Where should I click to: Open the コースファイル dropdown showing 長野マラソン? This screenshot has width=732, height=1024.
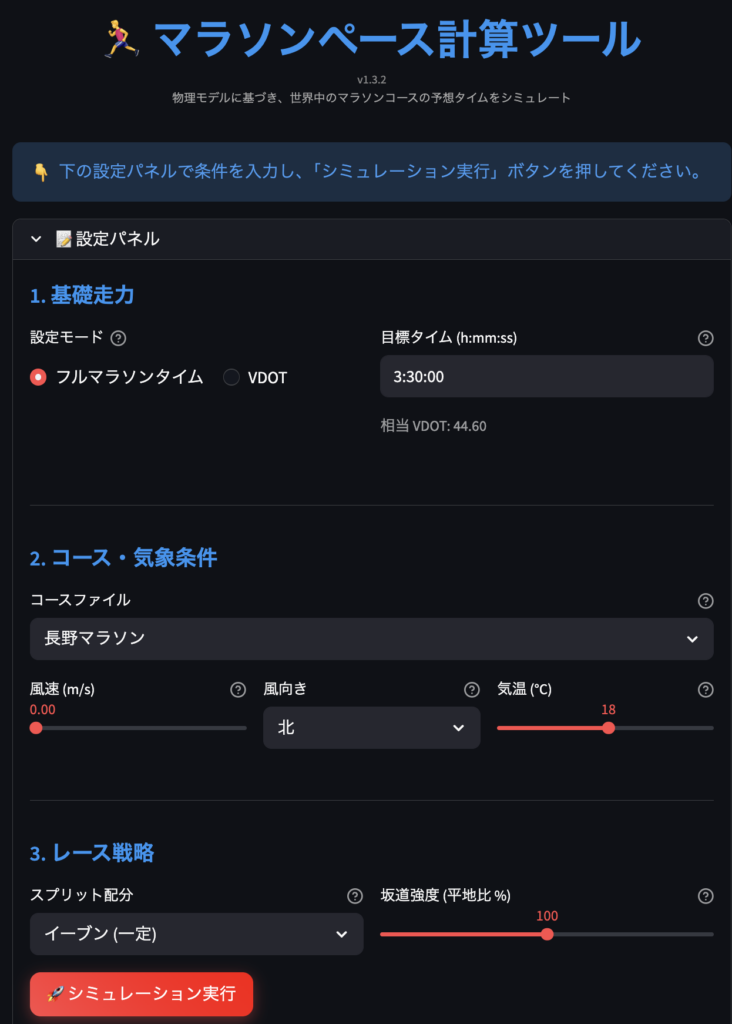[371, 638]
